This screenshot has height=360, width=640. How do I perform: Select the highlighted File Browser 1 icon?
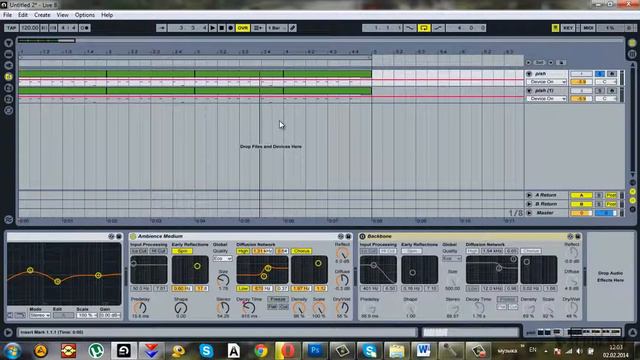click(x=8, y=77)
